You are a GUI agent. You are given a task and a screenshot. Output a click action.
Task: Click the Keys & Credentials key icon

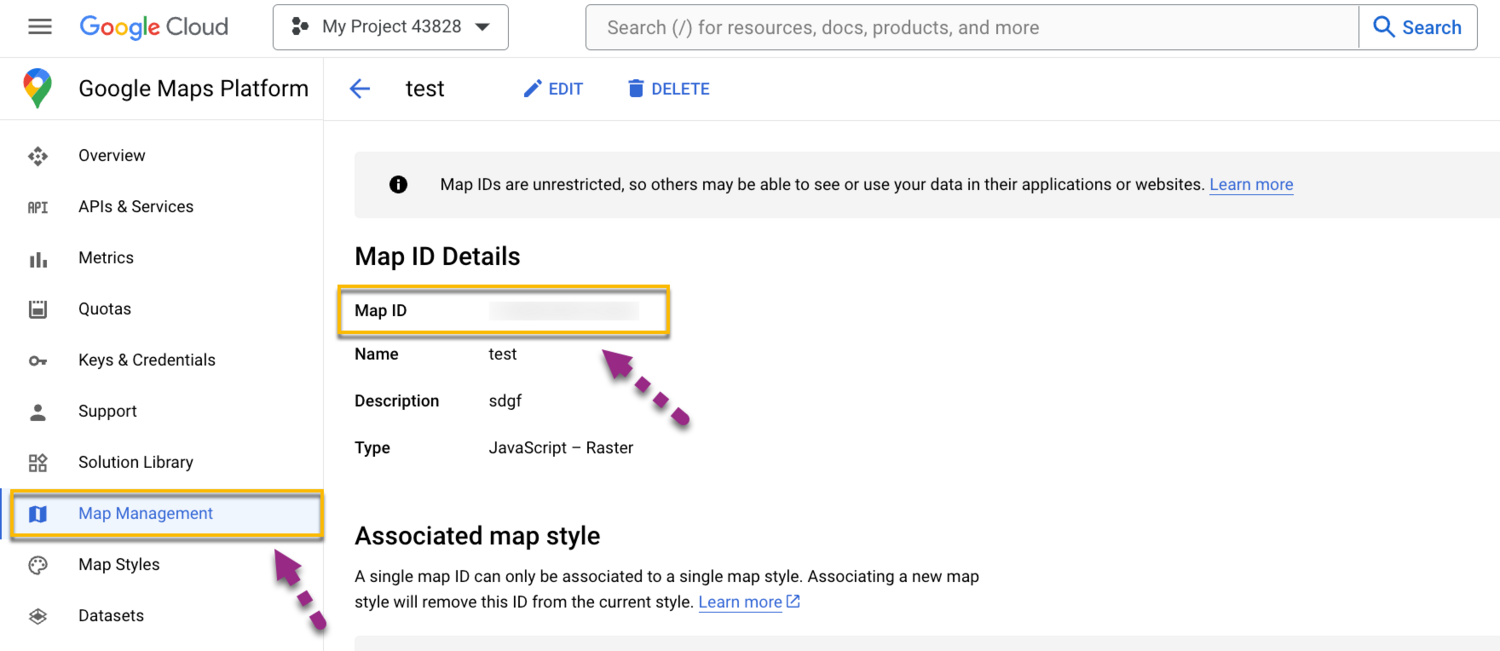click(x=38, y=361)
